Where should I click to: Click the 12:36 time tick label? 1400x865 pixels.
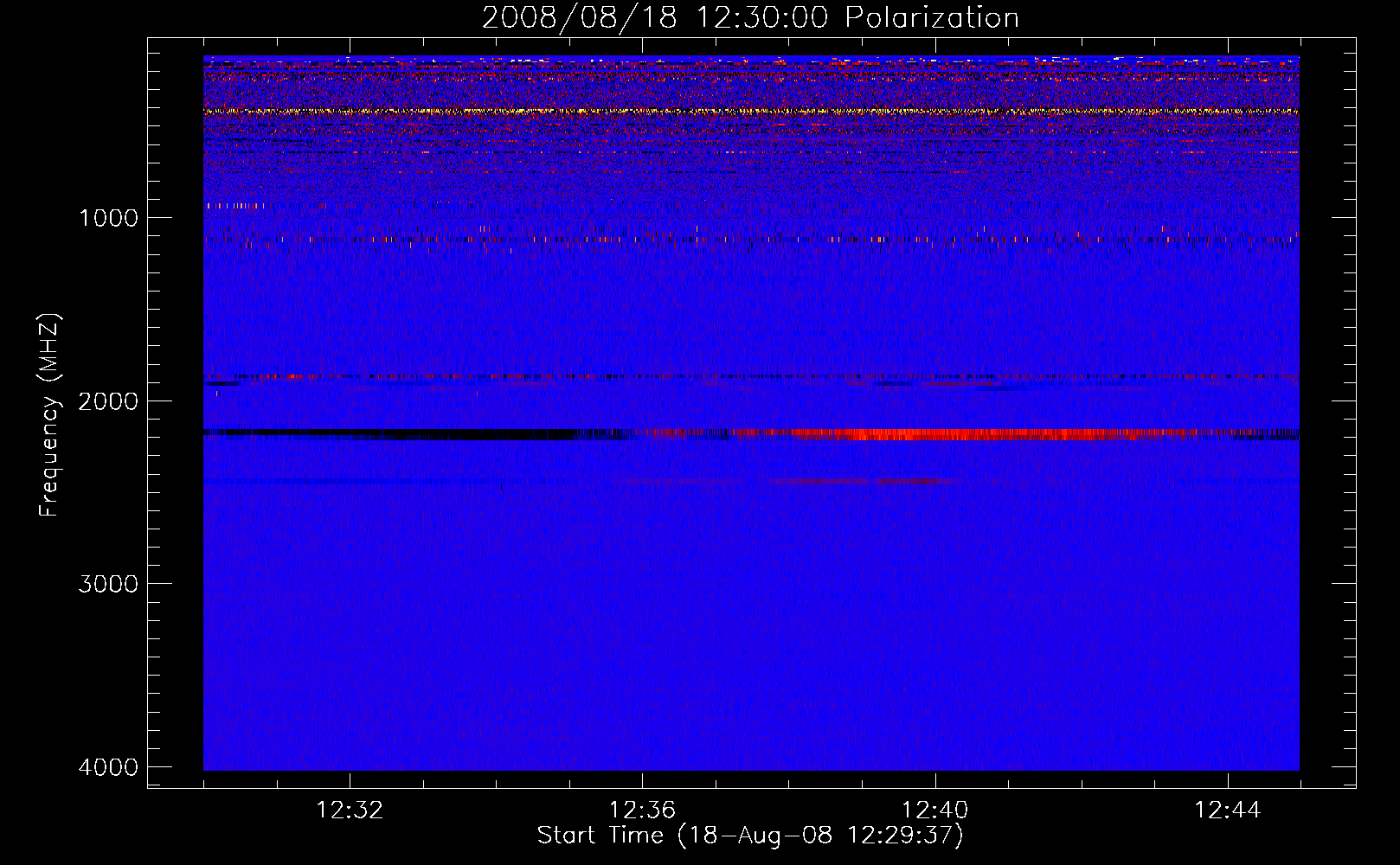(x=642, y=811)
